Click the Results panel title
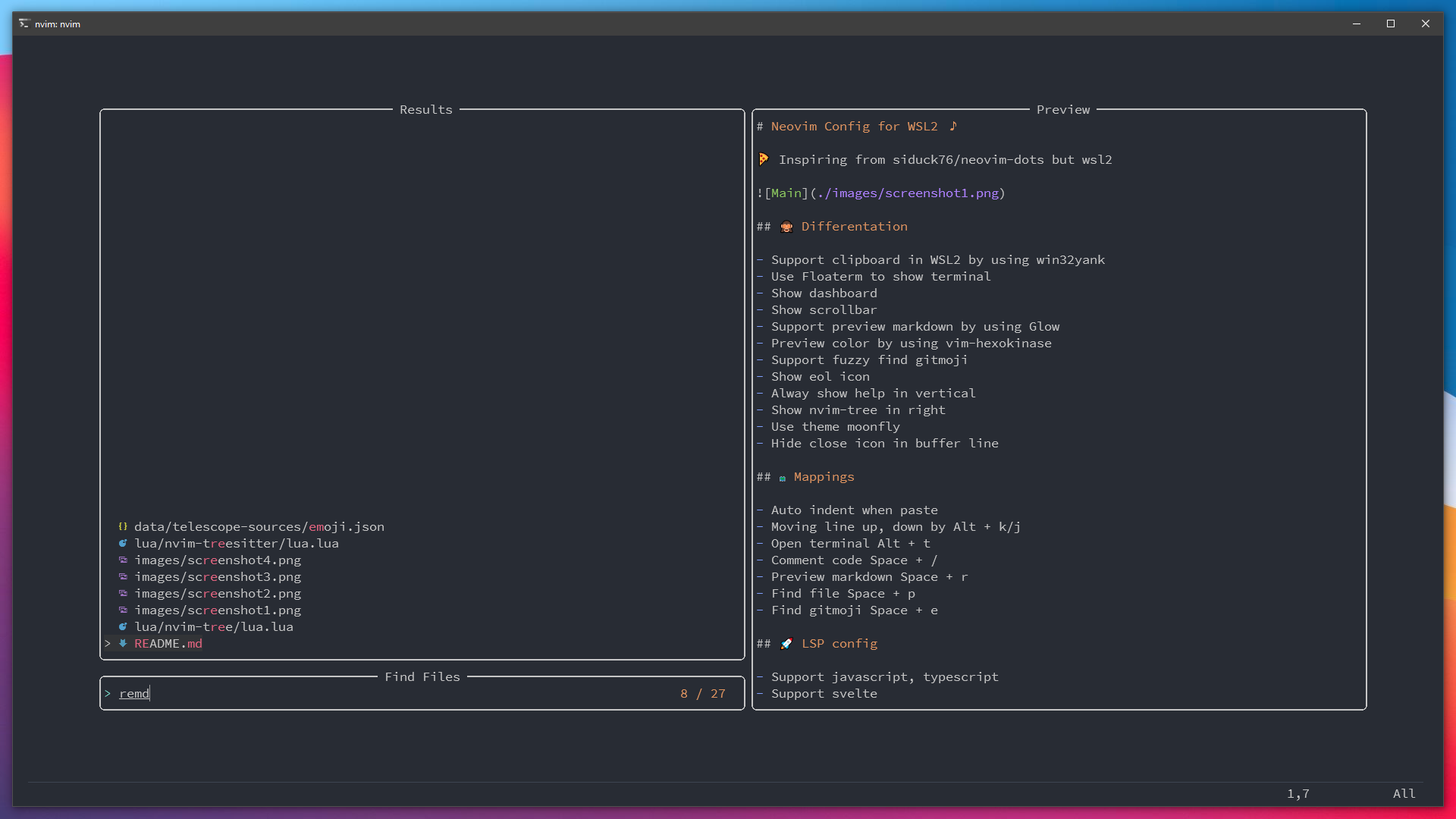The width and height of the screenshot is (1456, 819). [425, 109]
